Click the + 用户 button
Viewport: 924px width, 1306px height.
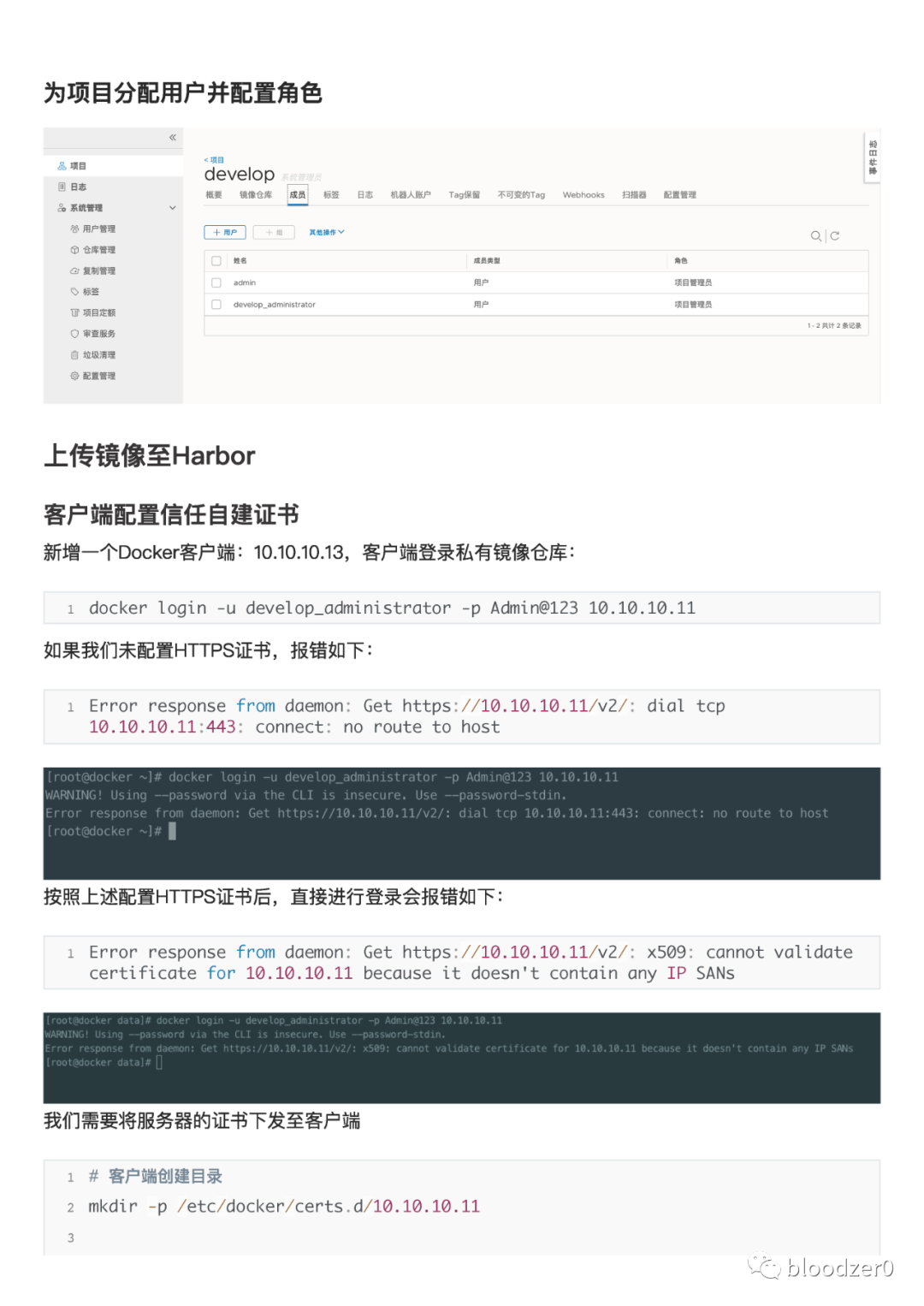225,232
